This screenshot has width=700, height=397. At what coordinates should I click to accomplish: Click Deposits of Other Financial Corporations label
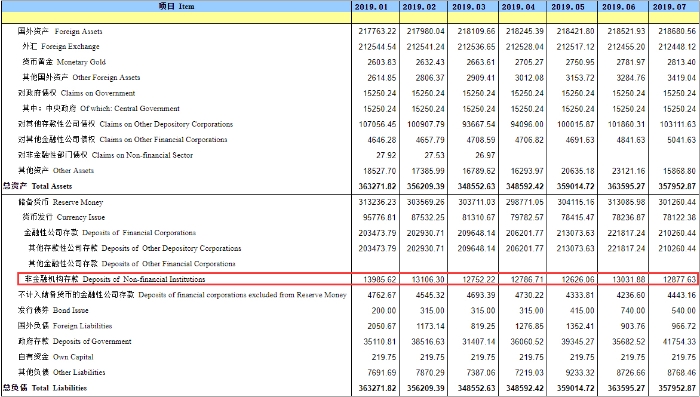(132, 263)
